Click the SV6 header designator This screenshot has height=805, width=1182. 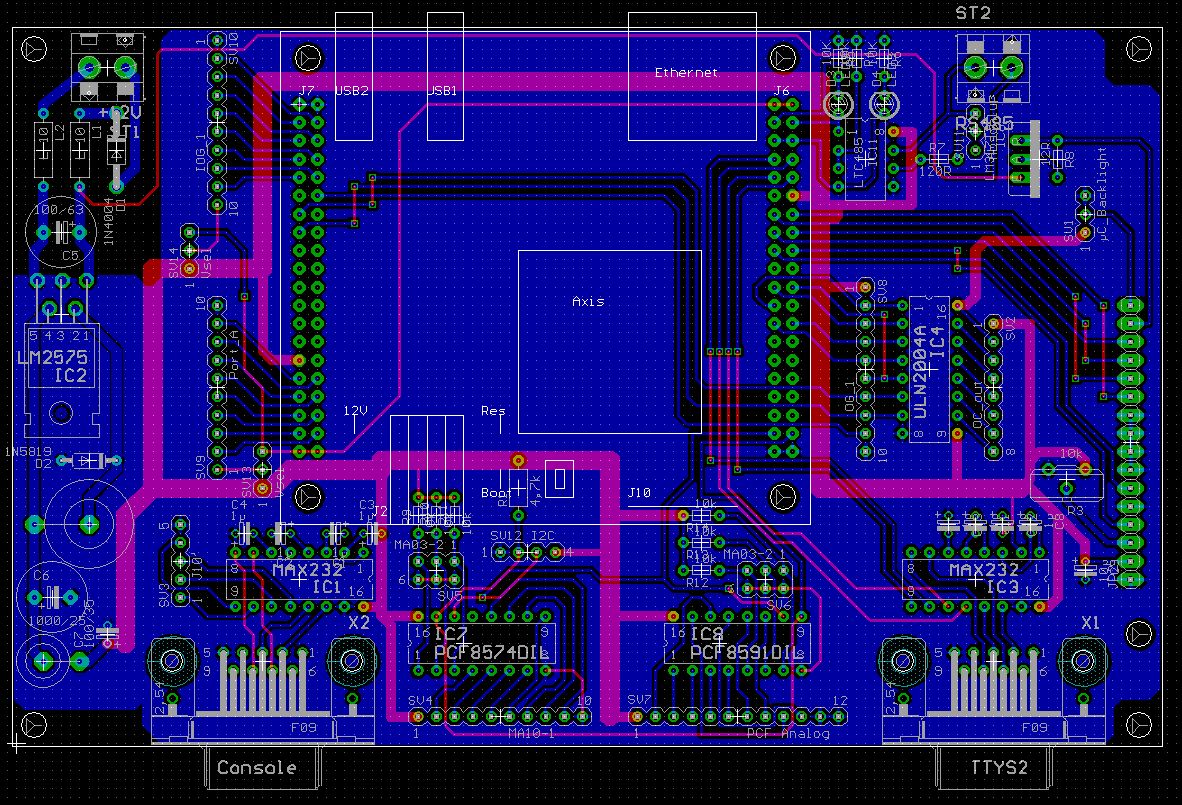click(x=779, y=605)
